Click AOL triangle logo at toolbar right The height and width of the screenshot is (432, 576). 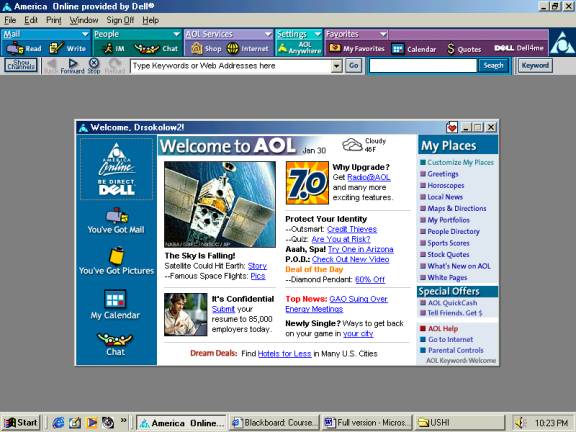click(562, 43)
